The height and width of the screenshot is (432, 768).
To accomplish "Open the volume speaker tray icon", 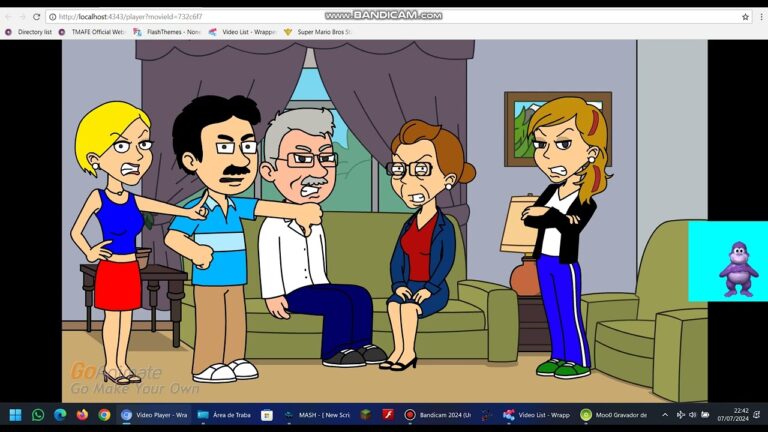I will (692, 415).
